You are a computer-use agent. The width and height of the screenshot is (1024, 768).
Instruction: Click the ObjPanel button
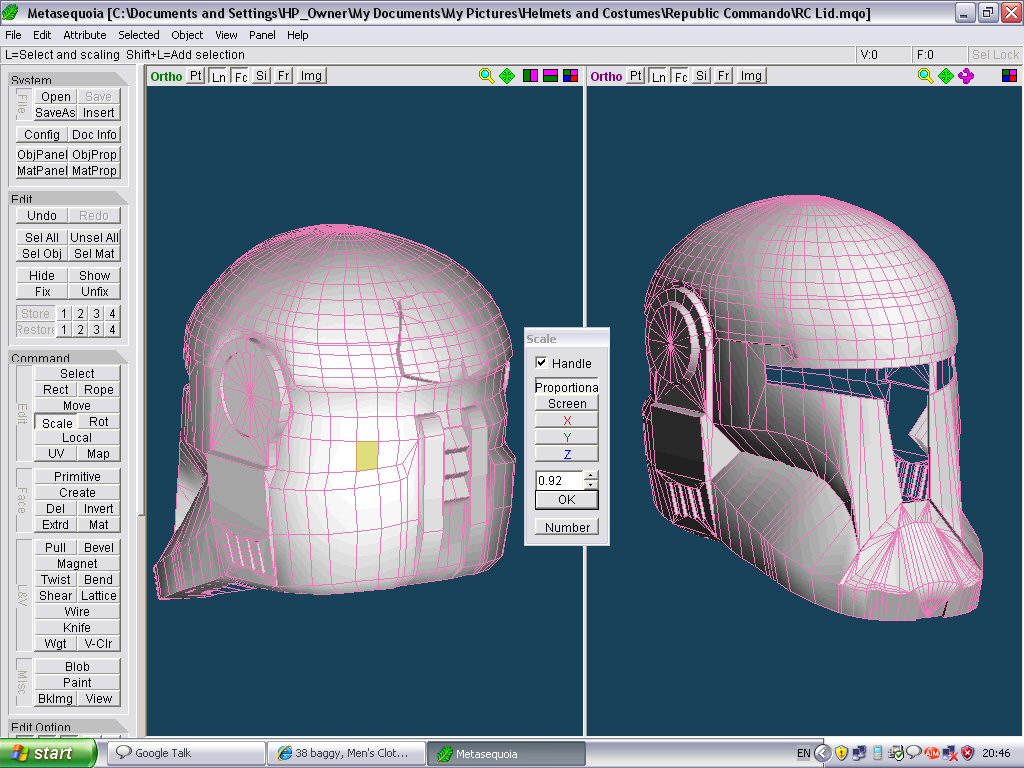(x=42, y=155)
